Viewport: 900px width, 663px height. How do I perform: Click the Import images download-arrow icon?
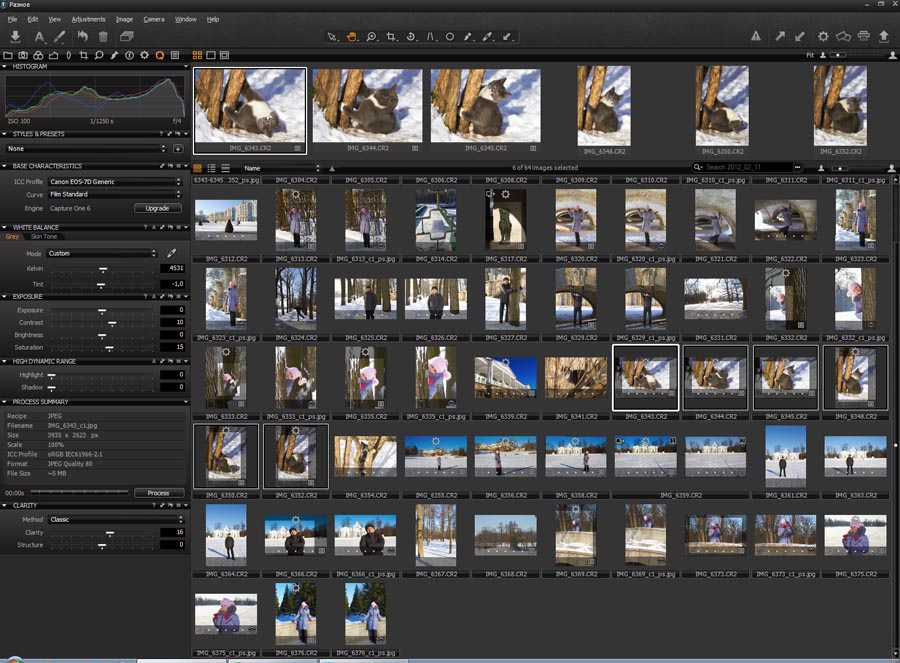click(x=15, y=37)
